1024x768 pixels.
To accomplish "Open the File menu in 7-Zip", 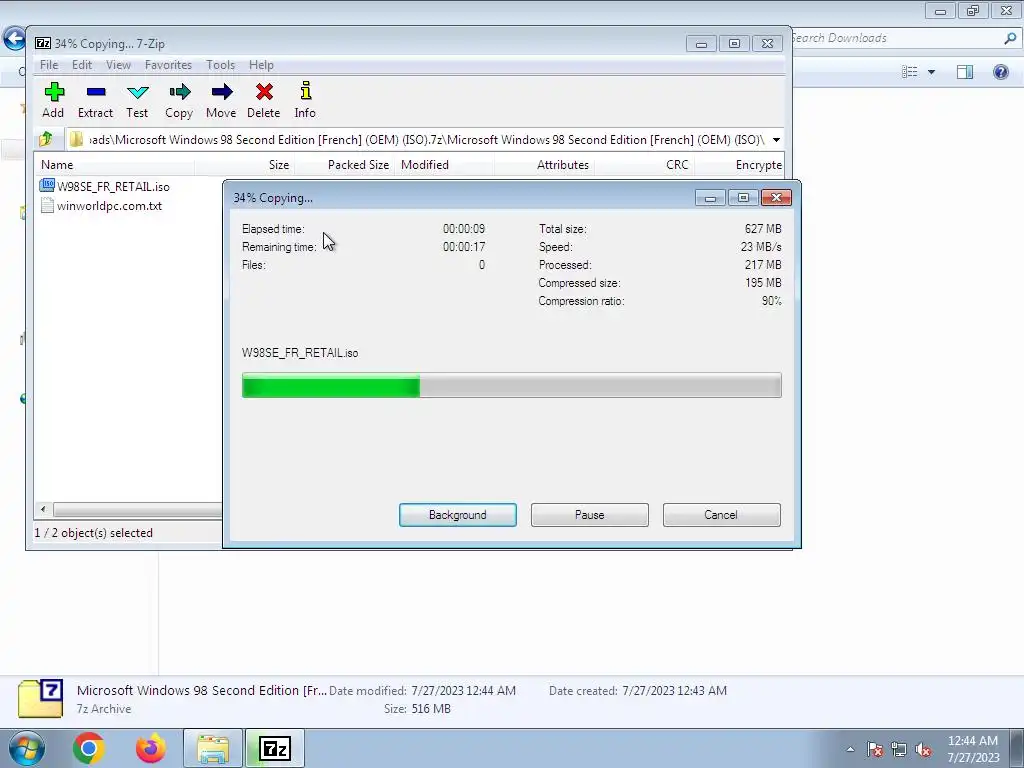I will tap(49, 65).
